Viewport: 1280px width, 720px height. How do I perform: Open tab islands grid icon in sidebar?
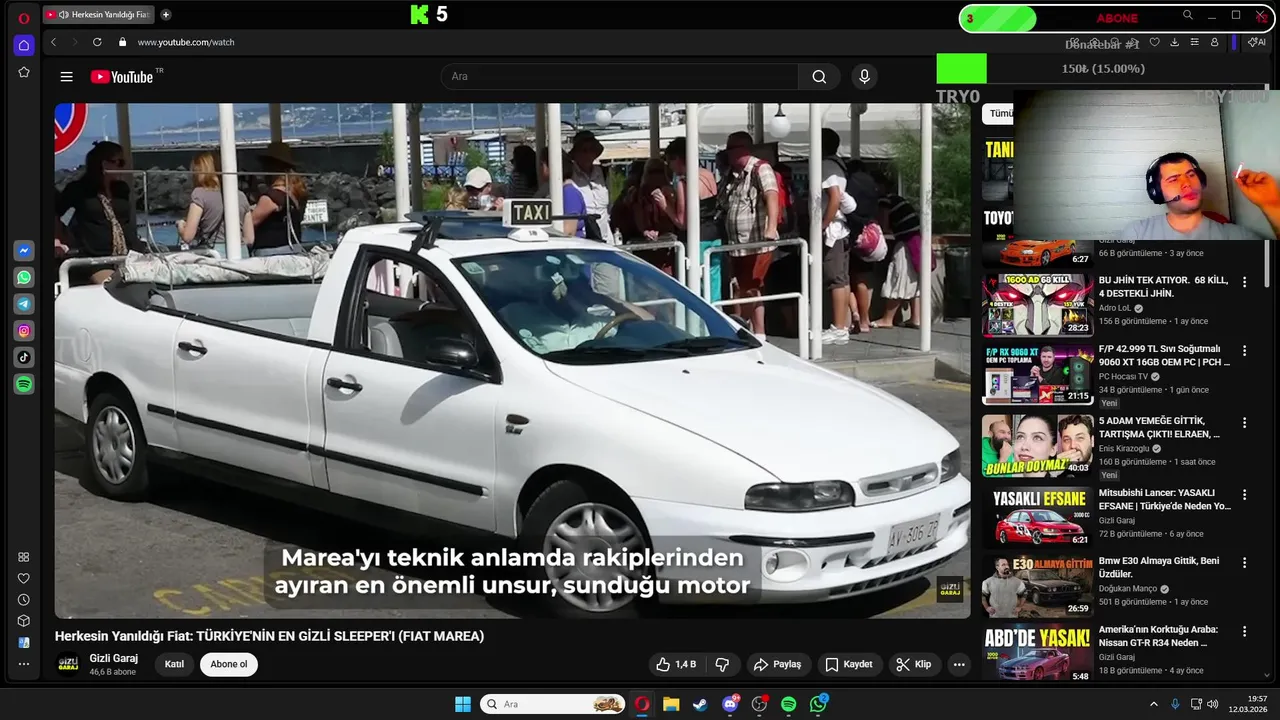click(24, 557)
